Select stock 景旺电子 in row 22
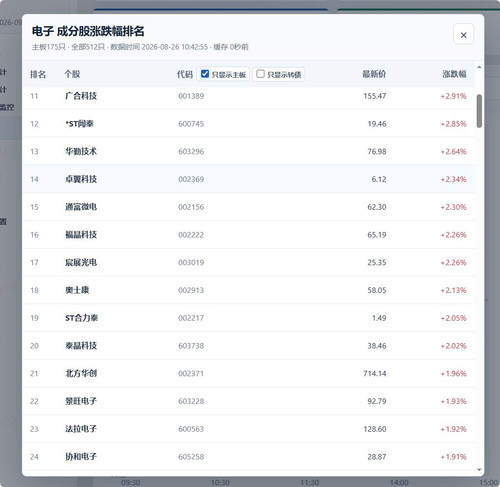500x487 pixels. click(81, 401)
